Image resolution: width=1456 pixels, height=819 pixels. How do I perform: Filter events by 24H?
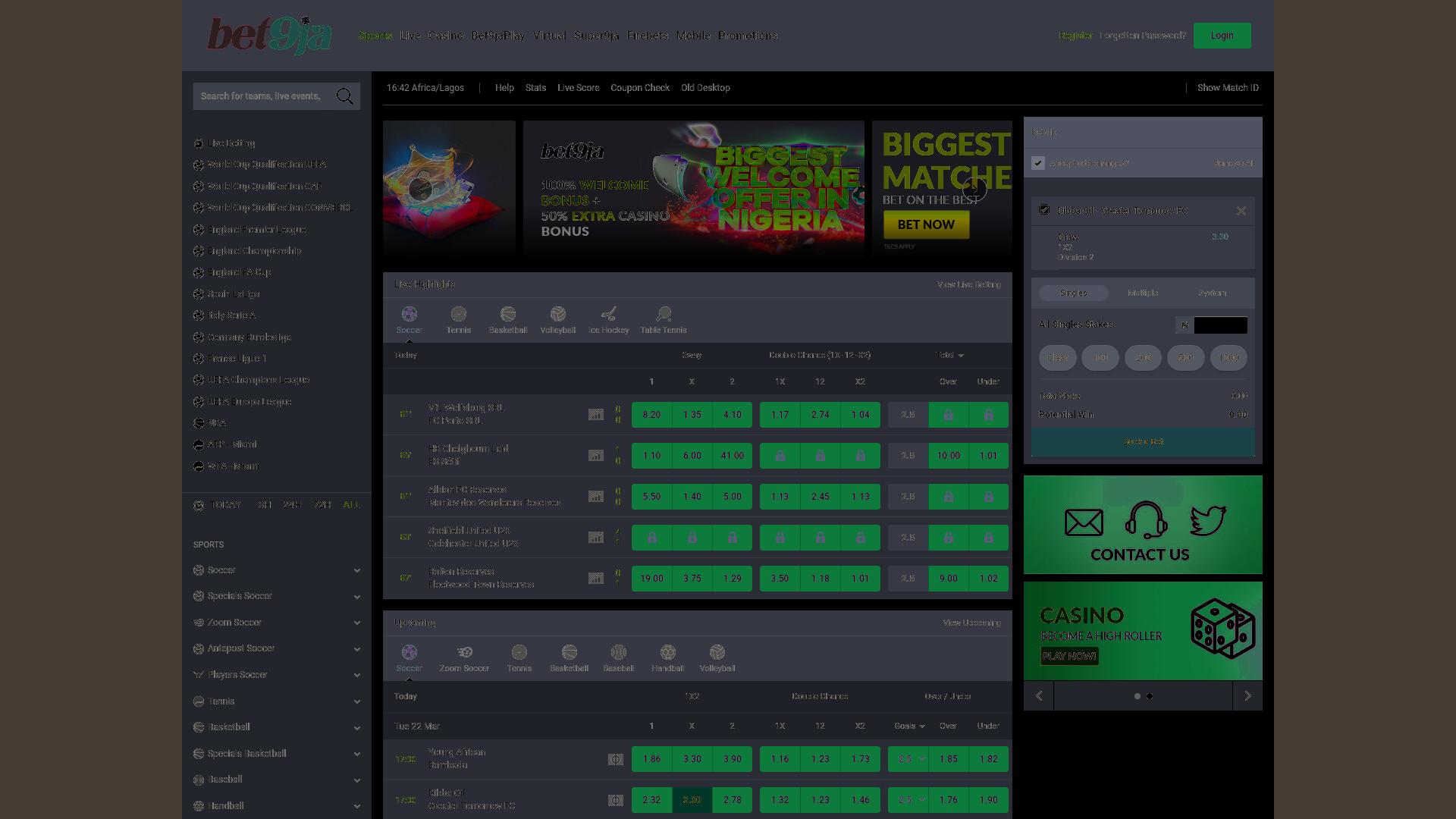292,505
